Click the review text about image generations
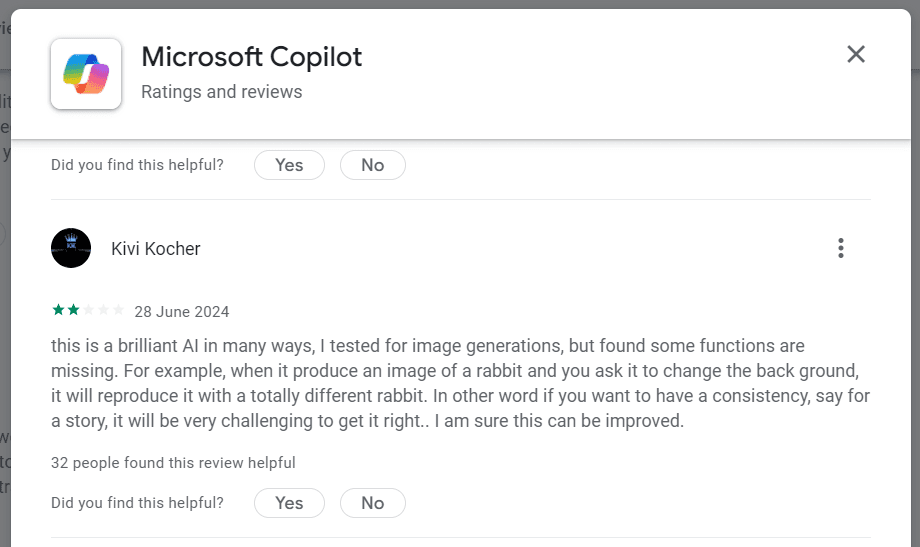The width and height of the screenshot is (920, 547). [x=460, y=383]
